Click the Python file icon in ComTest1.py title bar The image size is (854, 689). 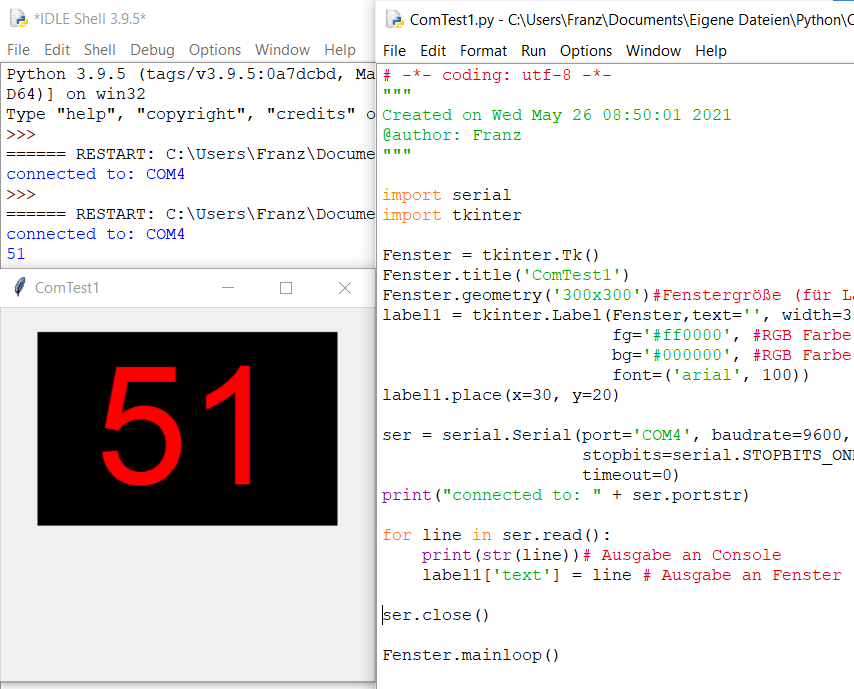(x=395, y=20)
